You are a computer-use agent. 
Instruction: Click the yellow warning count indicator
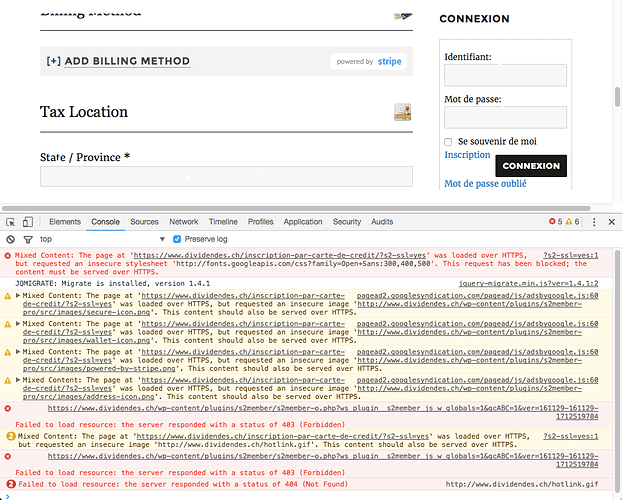click(x=572, y=222)
